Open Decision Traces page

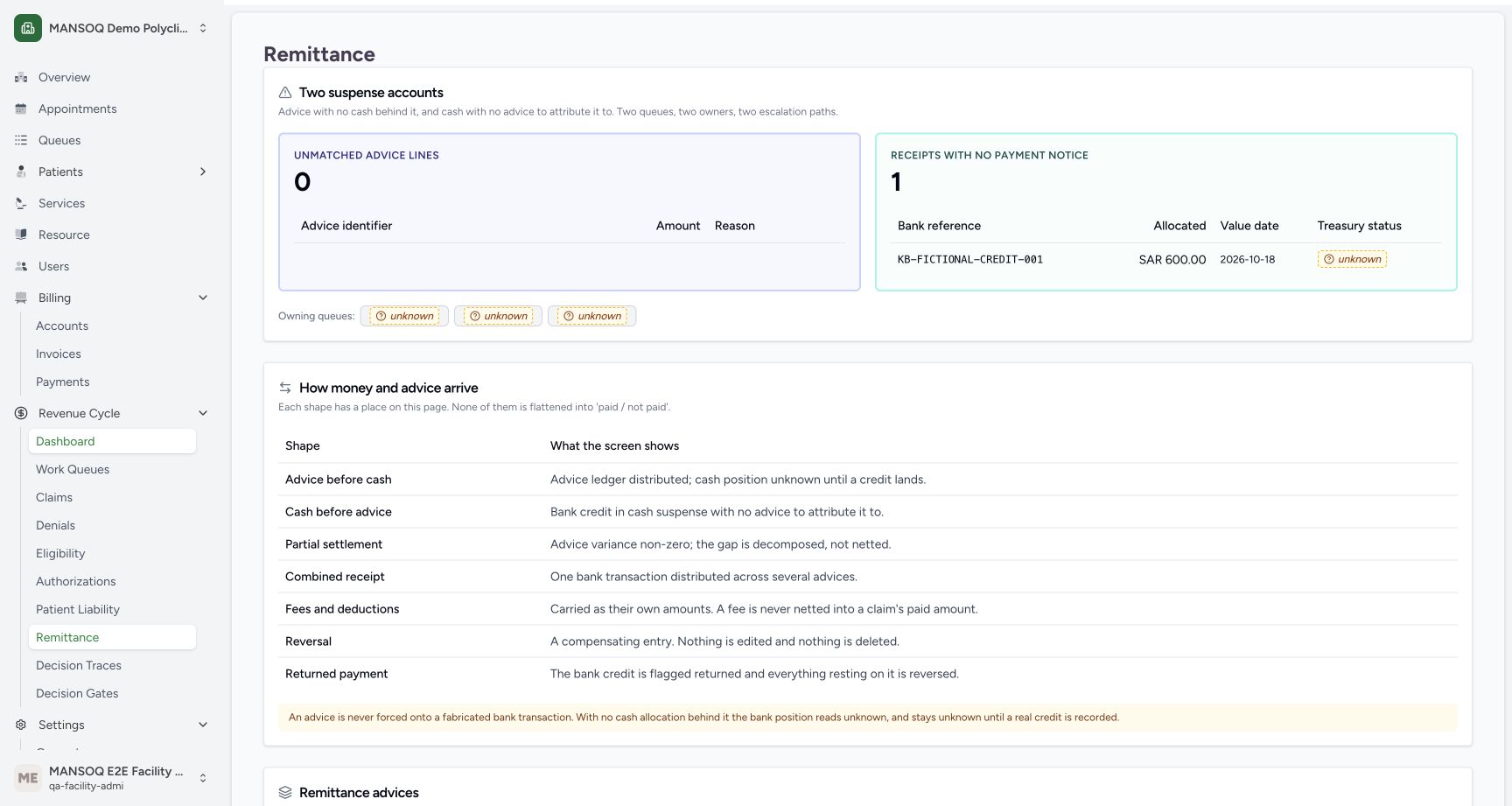click(x=112, y=665)
